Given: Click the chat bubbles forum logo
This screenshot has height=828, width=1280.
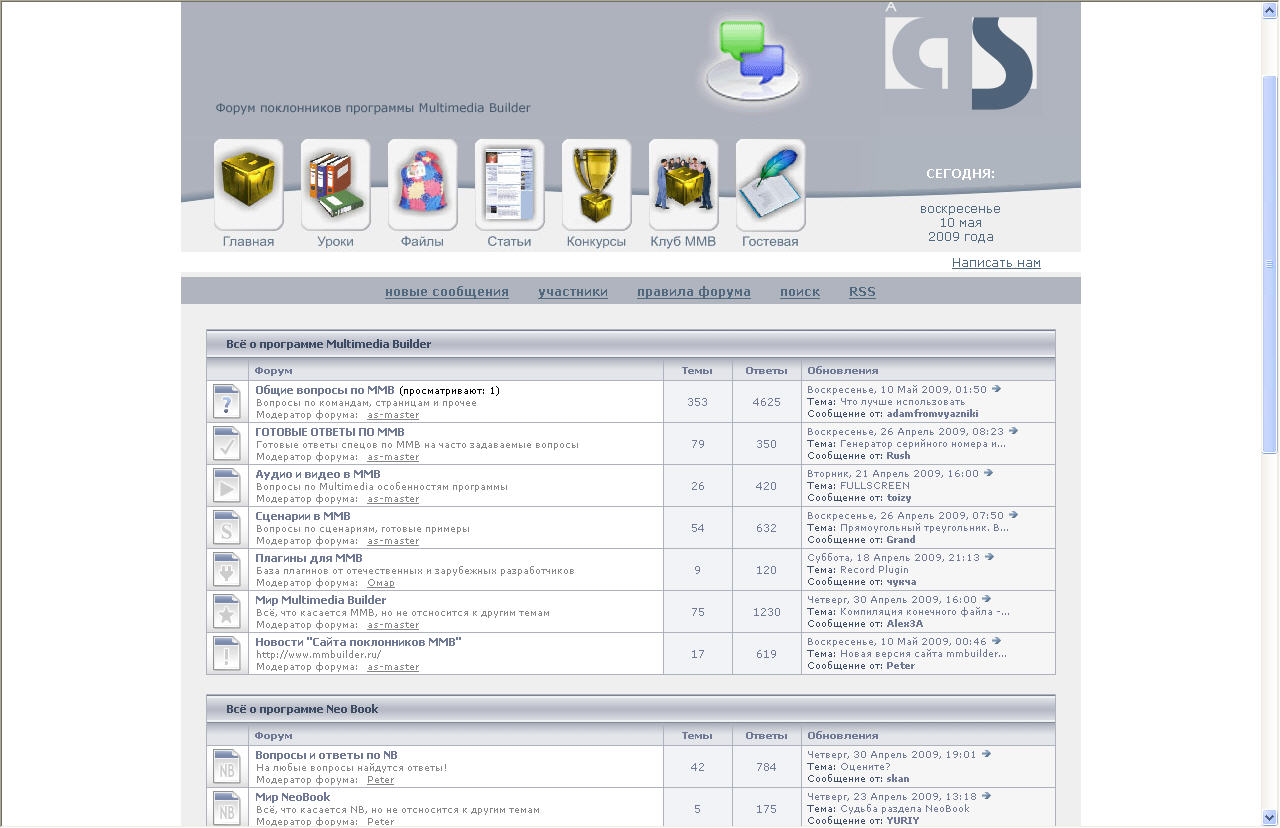Looking at the screenshot, I should pos(753,60).
